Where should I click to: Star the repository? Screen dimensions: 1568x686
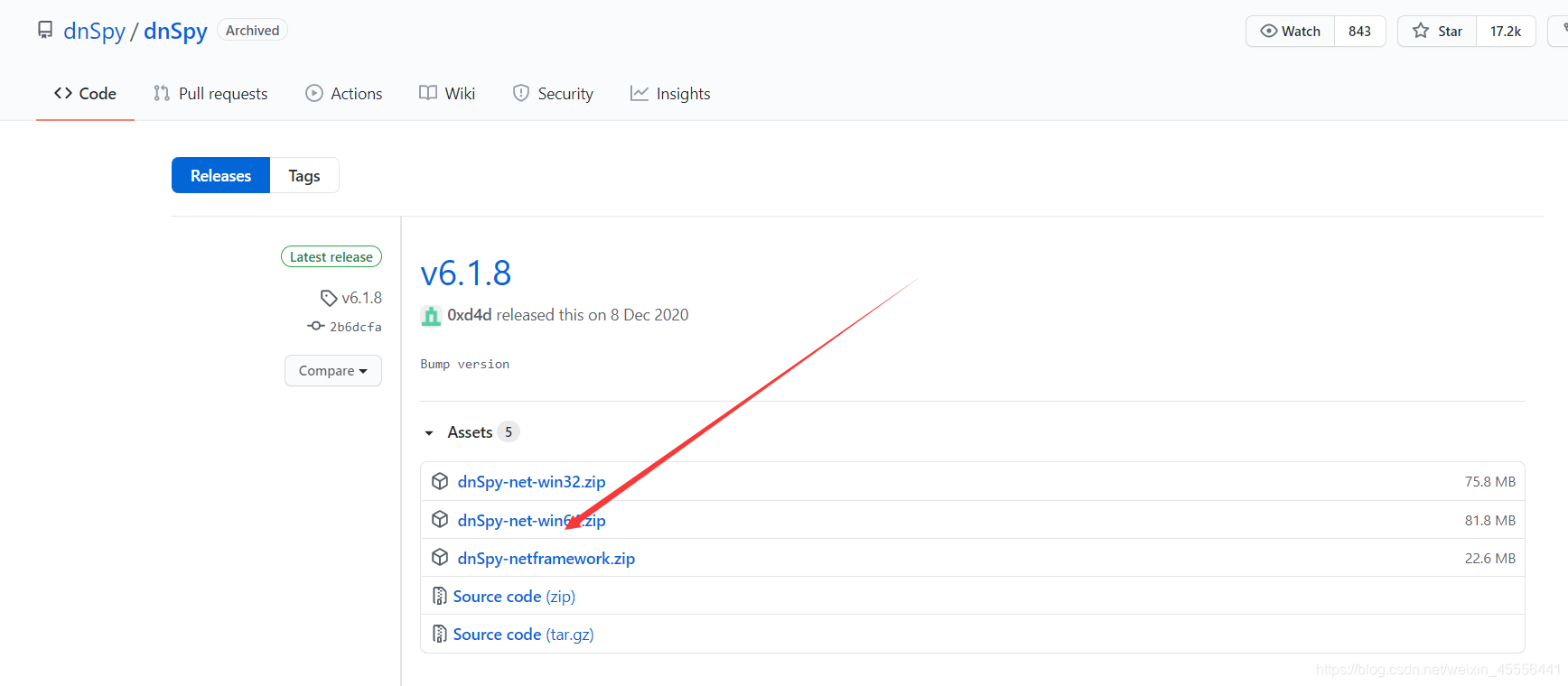[x=1437, y=31]
